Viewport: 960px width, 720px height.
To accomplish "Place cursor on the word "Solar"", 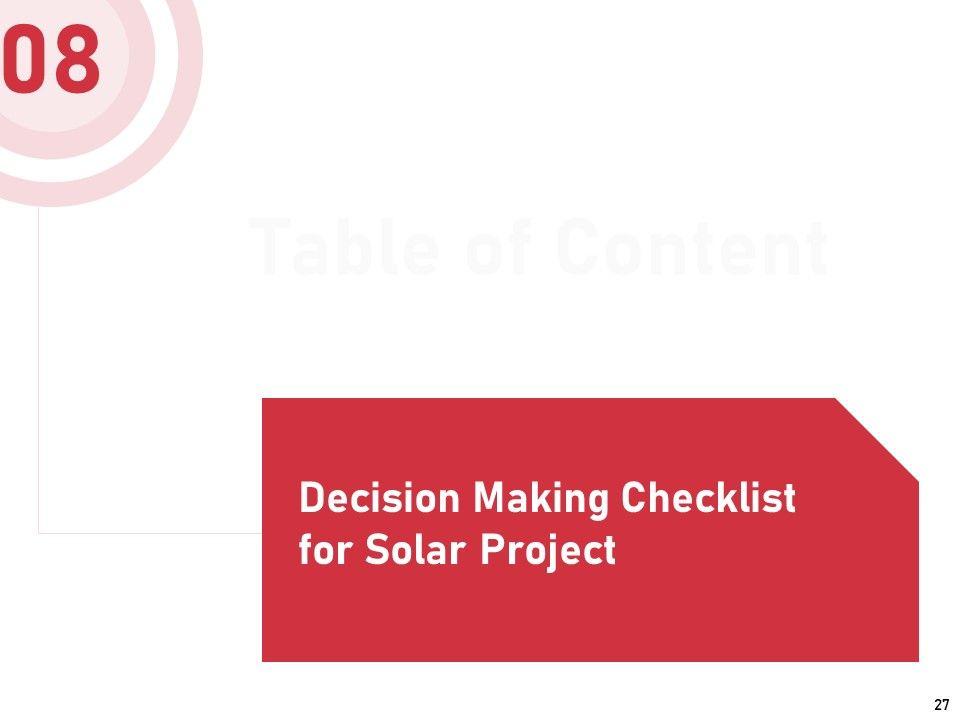I will [x=410, y=549].
